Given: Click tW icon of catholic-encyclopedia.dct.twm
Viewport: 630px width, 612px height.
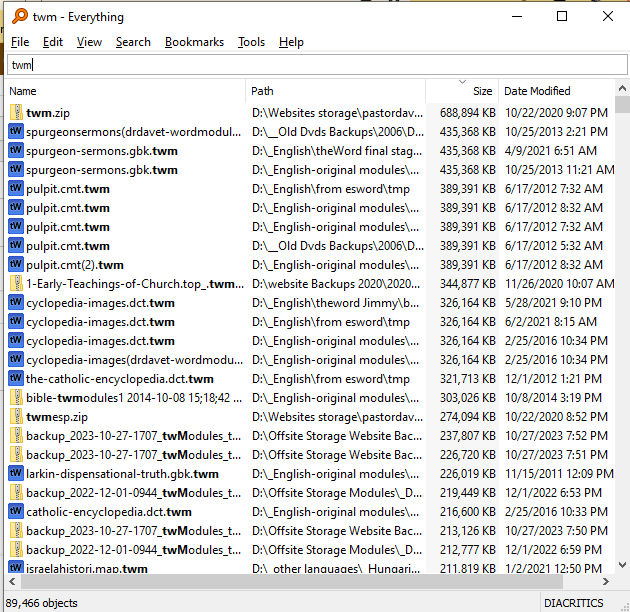Looking at the screenshot, I should coord(16,512).
